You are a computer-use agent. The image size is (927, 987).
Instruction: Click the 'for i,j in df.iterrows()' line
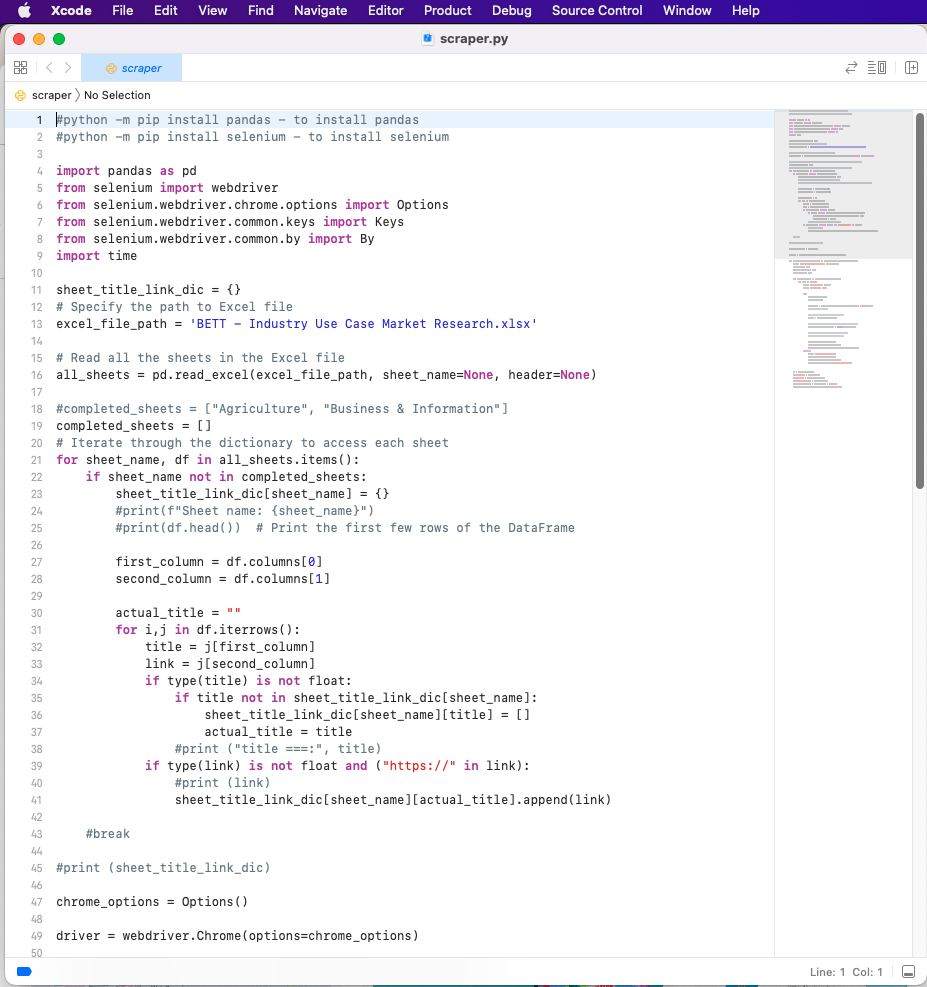[x=208, y=629]
